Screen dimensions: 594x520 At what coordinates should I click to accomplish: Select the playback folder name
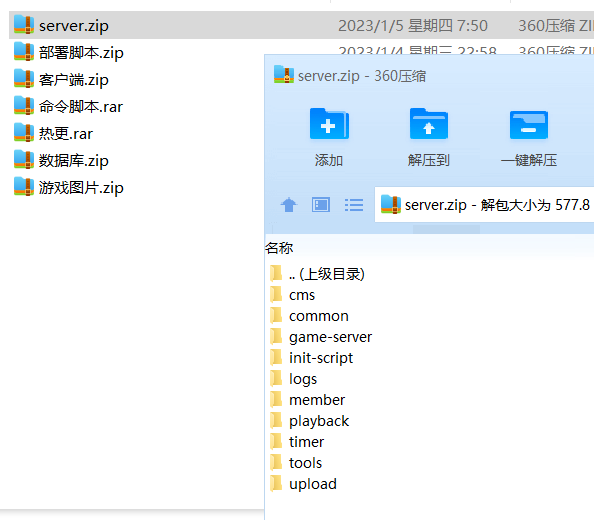coord(319,421)
